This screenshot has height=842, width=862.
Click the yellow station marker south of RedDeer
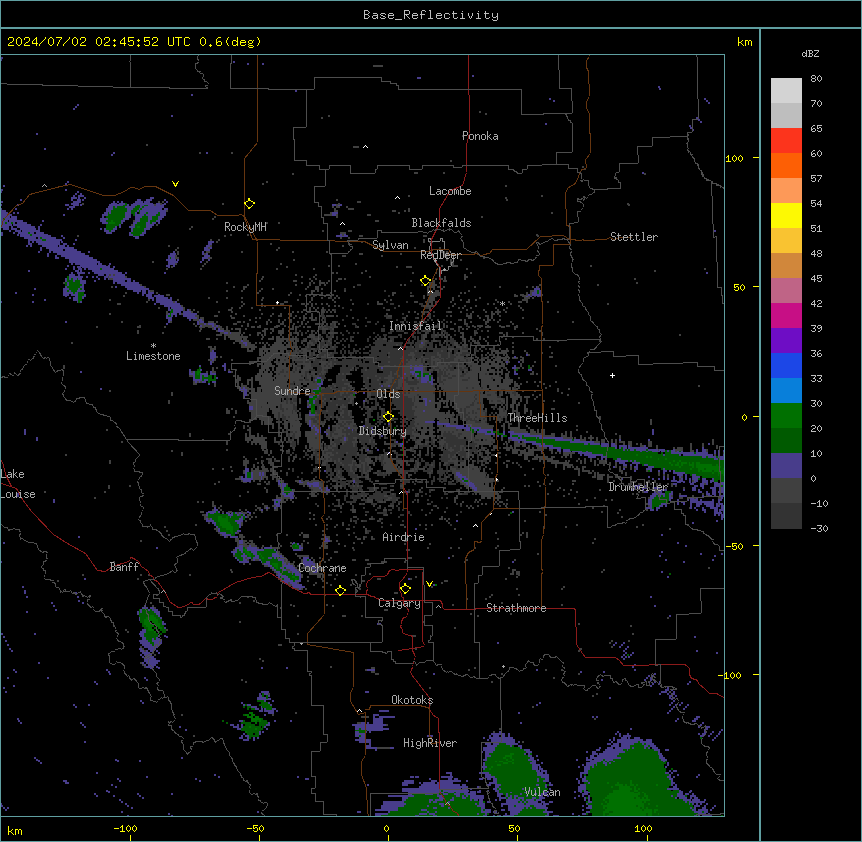426,281
